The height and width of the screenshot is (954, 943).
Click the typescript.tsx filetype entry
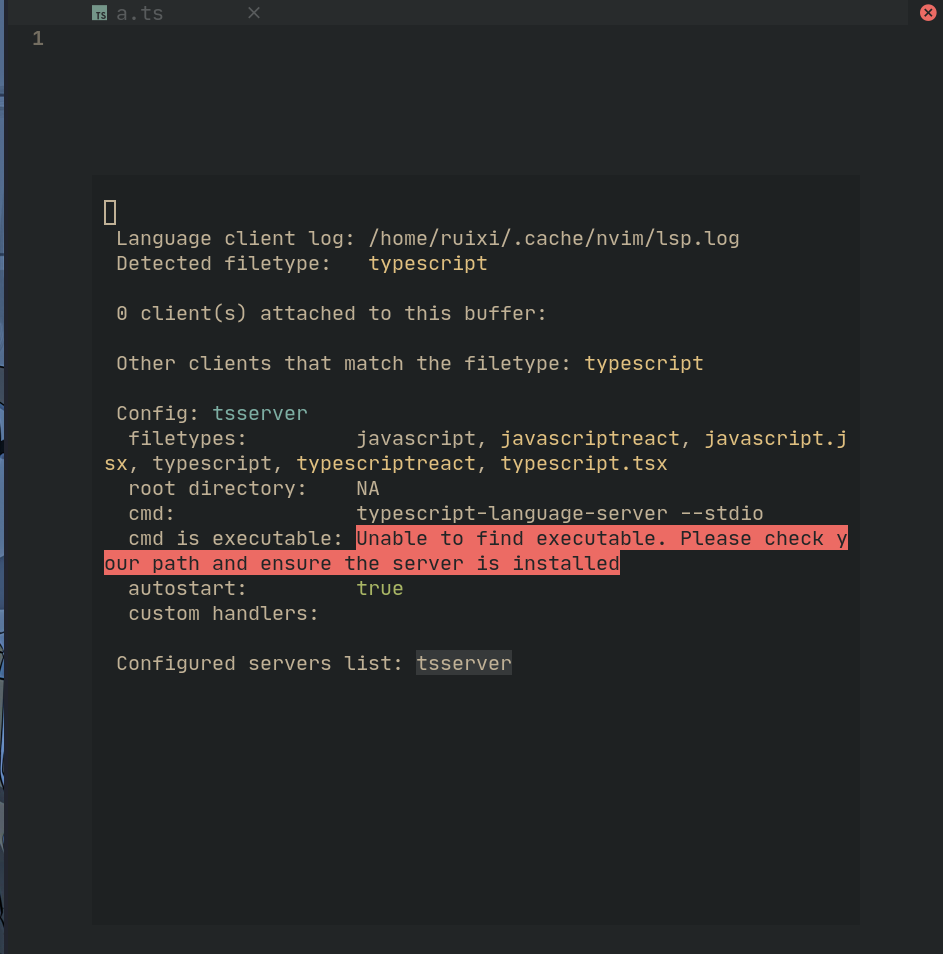[x=583, y=463]
